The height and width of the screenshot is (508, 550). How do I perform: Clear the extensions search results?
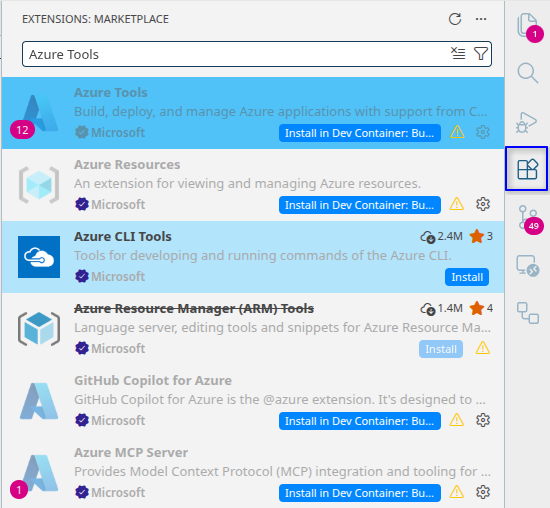(458, 54)
